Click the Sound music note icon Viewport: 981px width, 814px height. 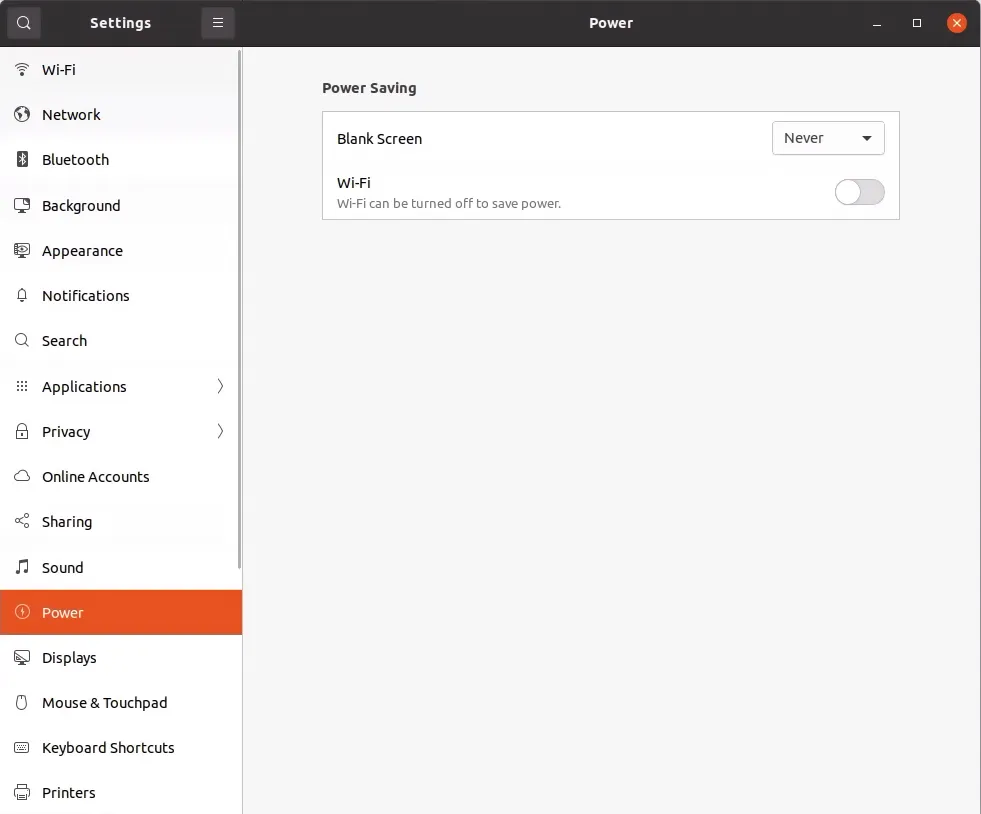click(x=22, y=567)
